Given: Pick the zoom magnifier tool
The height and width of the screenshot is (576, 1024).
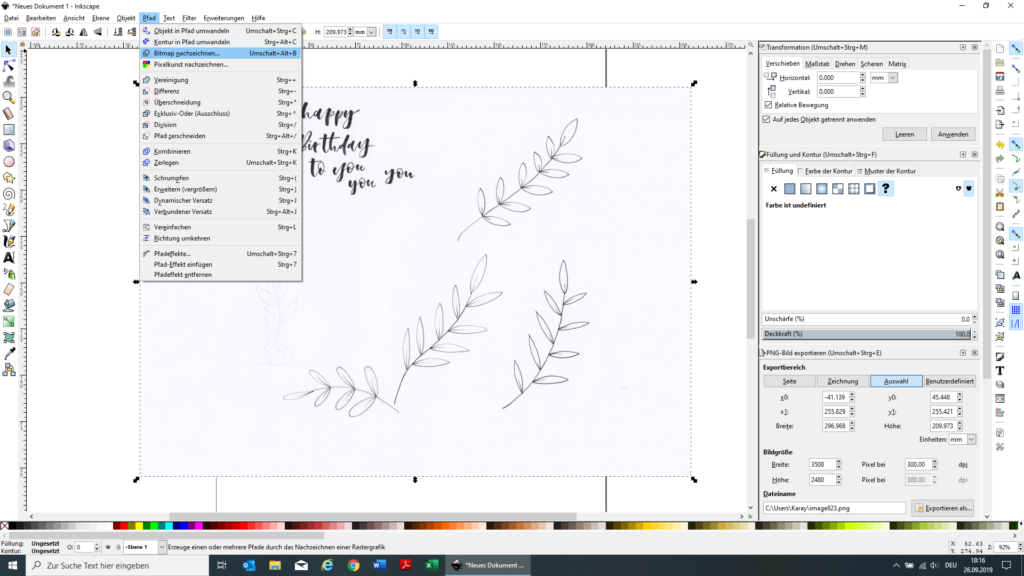Looking at the screenshot, I should point(9,97).
